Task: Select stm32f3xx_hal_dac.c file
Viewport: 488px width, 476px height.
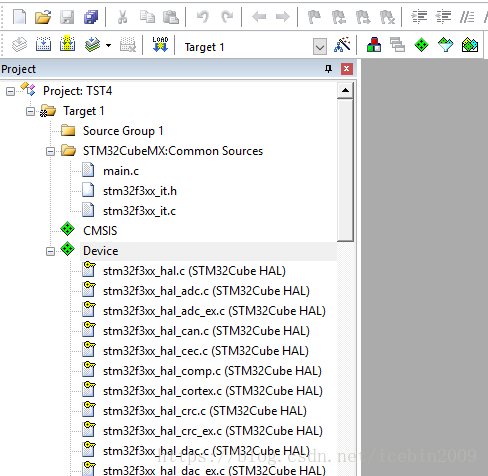Action: pyautogui.click(x=206, y=451)
